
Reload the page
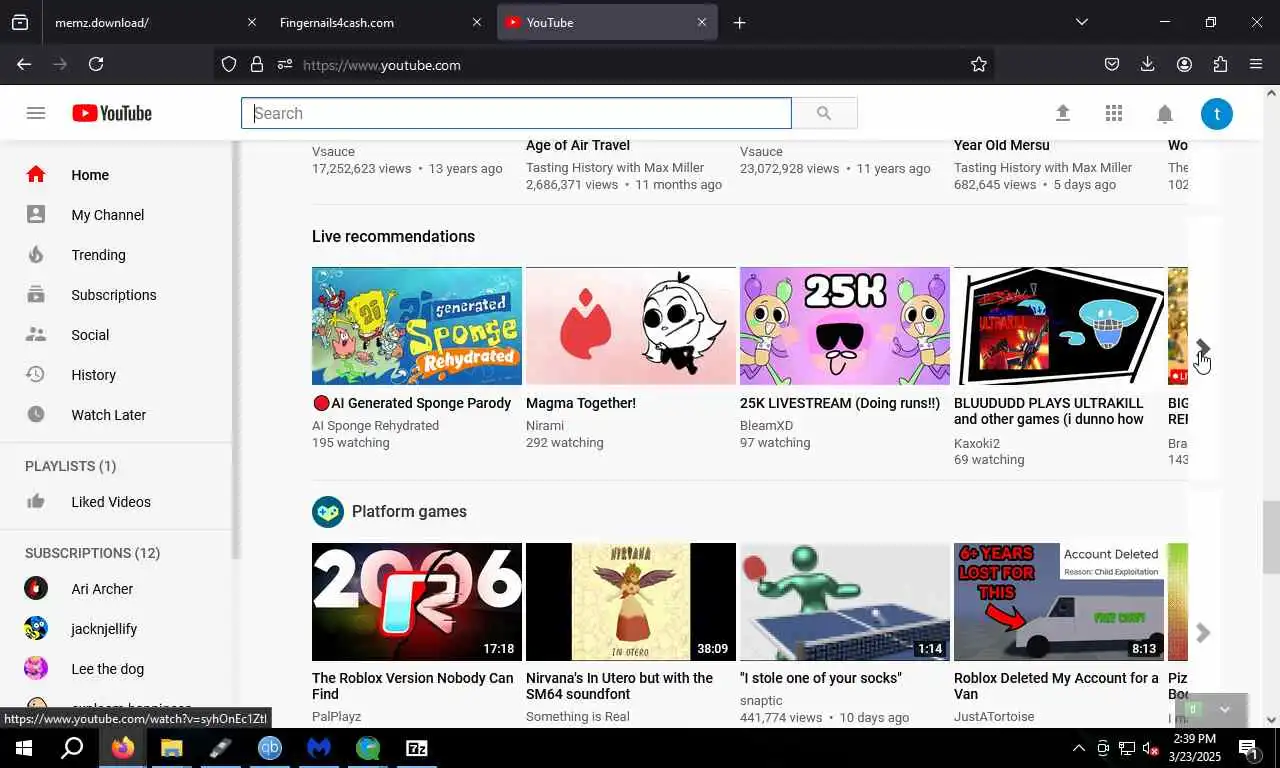pos(96,64)
